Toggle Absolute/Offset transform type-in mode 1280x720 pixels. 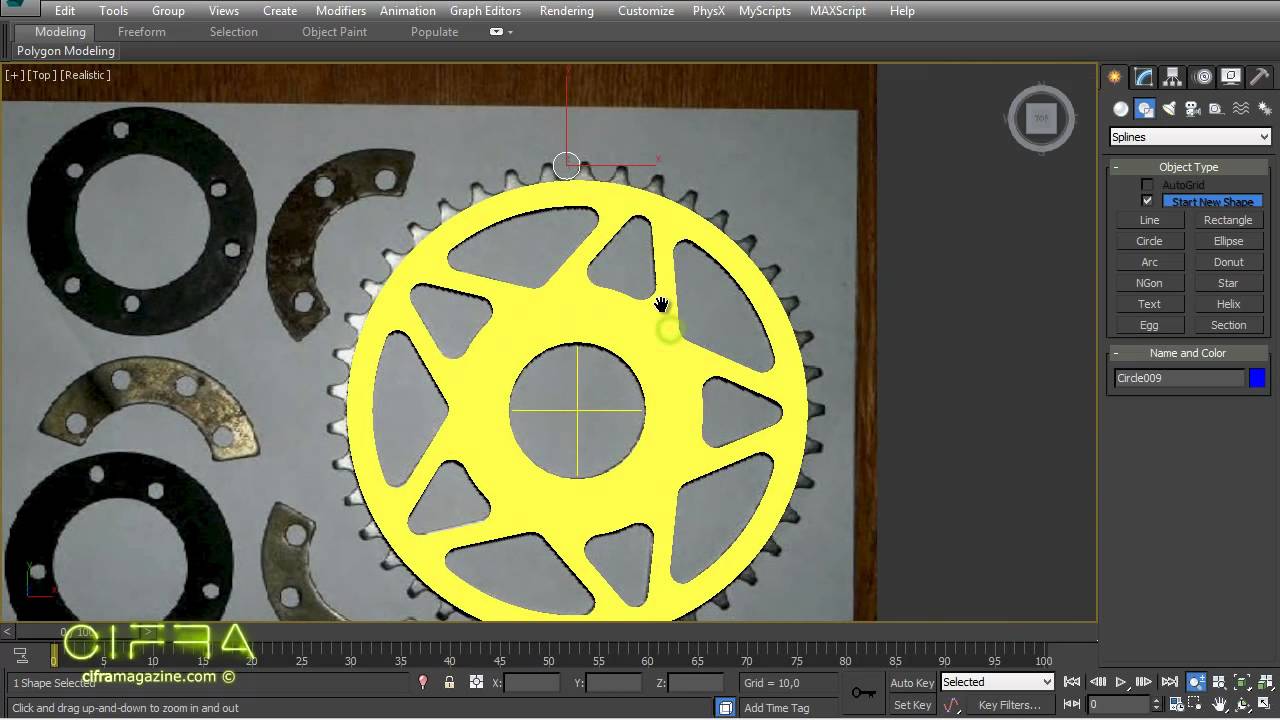[476, 682]
